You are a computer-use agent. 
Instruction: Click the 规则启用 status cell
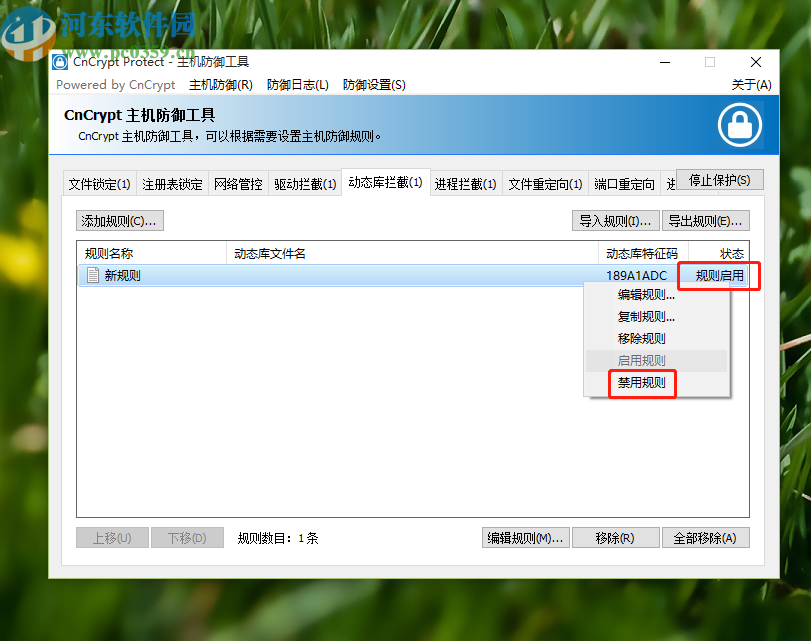point(719,276)
